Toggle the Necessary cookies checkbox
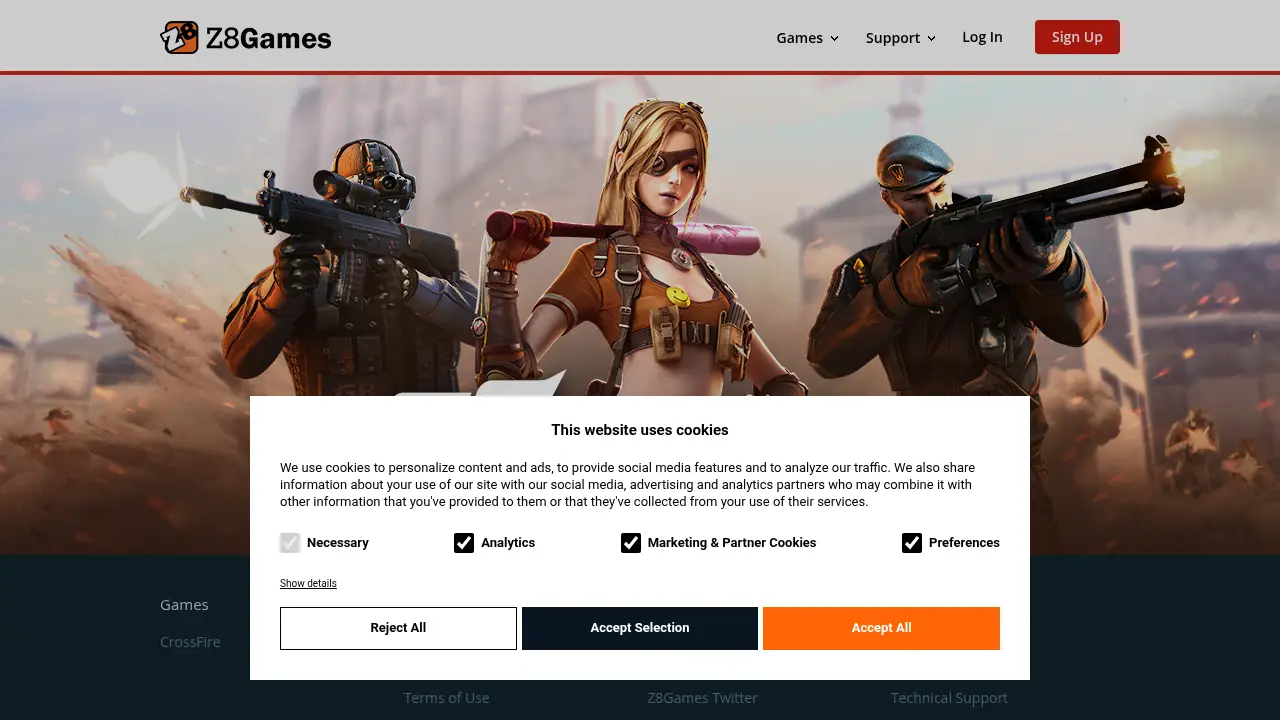 point(290,543)
